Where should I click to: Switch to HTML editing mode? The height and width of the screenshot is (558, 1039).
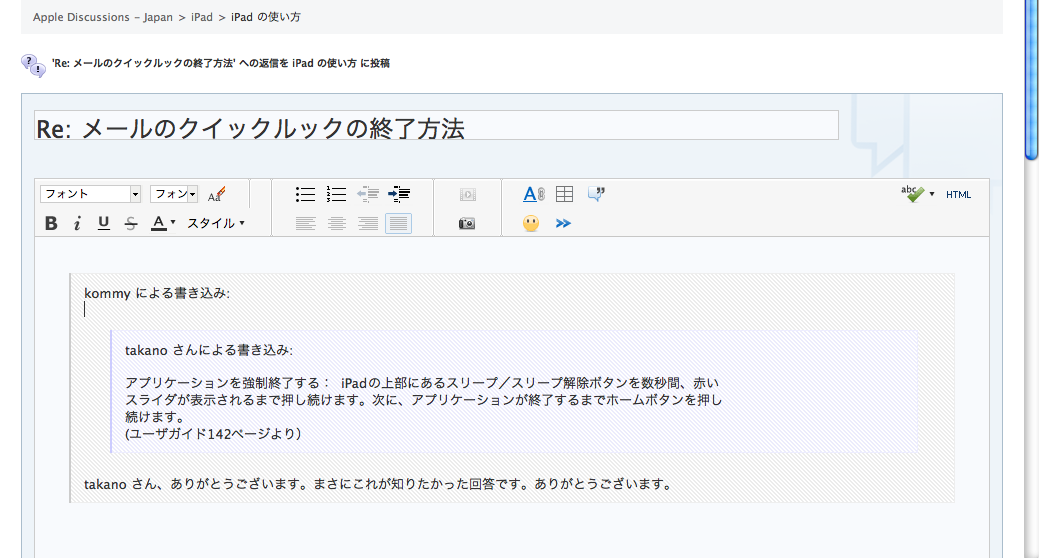[x=958, y=195]
